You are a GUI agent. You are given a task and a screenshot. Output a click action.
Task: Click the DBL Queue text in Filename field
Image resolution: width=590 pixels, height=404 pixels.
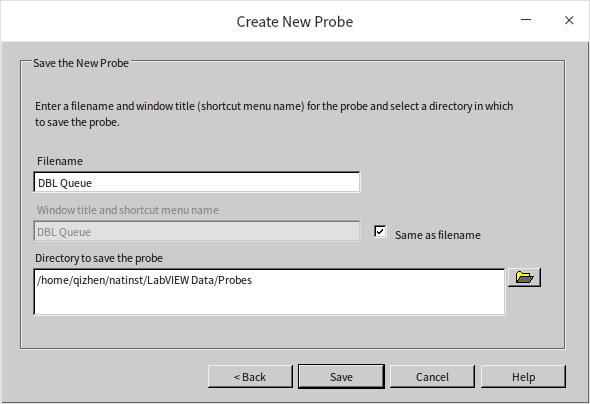[x=65, y=183]
